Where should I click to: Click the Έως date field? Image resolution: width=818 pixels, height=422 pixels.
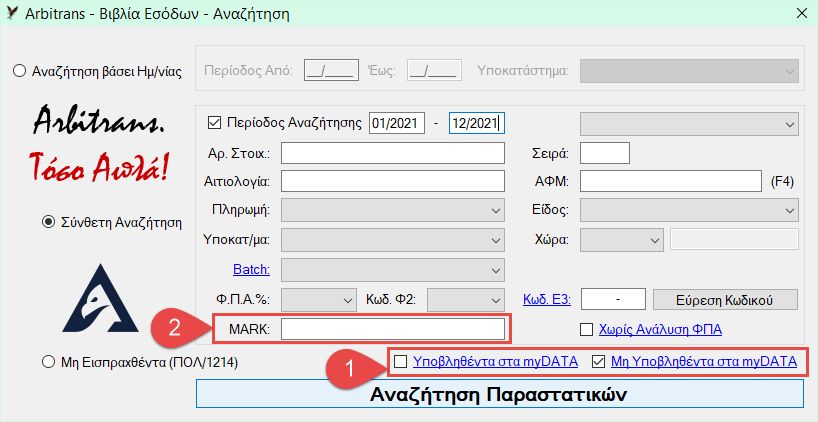pos(434,70)
